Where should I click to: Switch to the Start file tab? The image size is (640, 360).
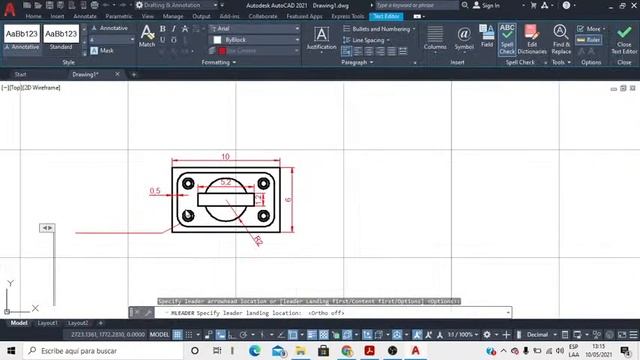click(x=20, y=74)
